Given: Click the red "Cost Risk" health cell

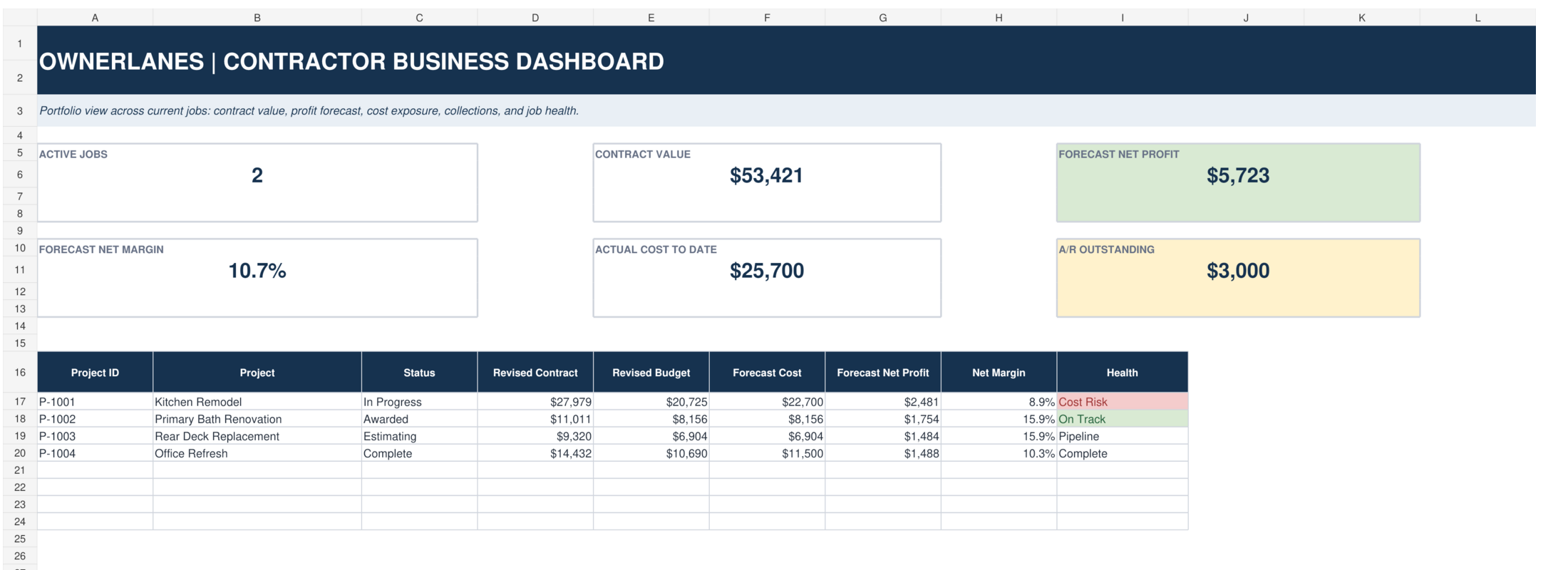Looking at the screenshot, I should 1123,402.
